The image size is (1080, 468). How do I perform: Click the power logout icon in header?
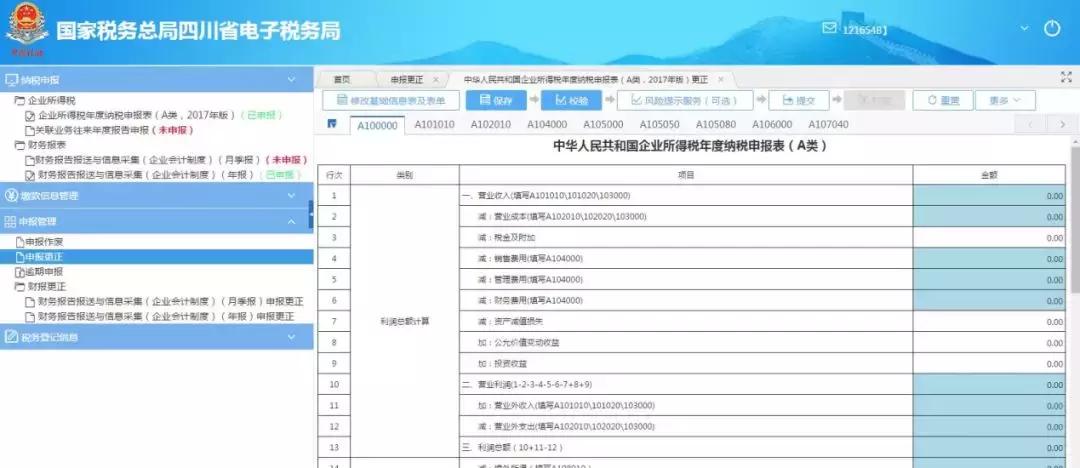(1051, 28)
